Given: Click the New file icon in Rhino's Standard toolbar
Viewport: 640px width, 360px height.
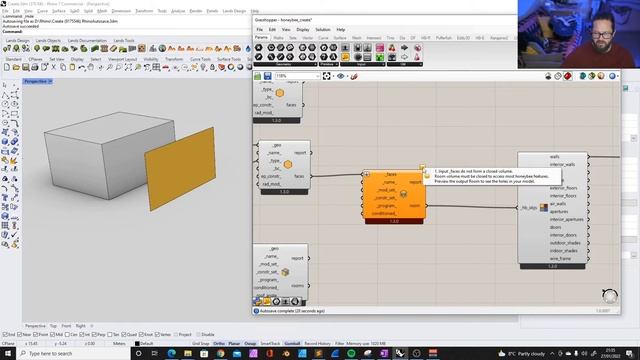Looking at the screenshot, I should coord(7,67).
